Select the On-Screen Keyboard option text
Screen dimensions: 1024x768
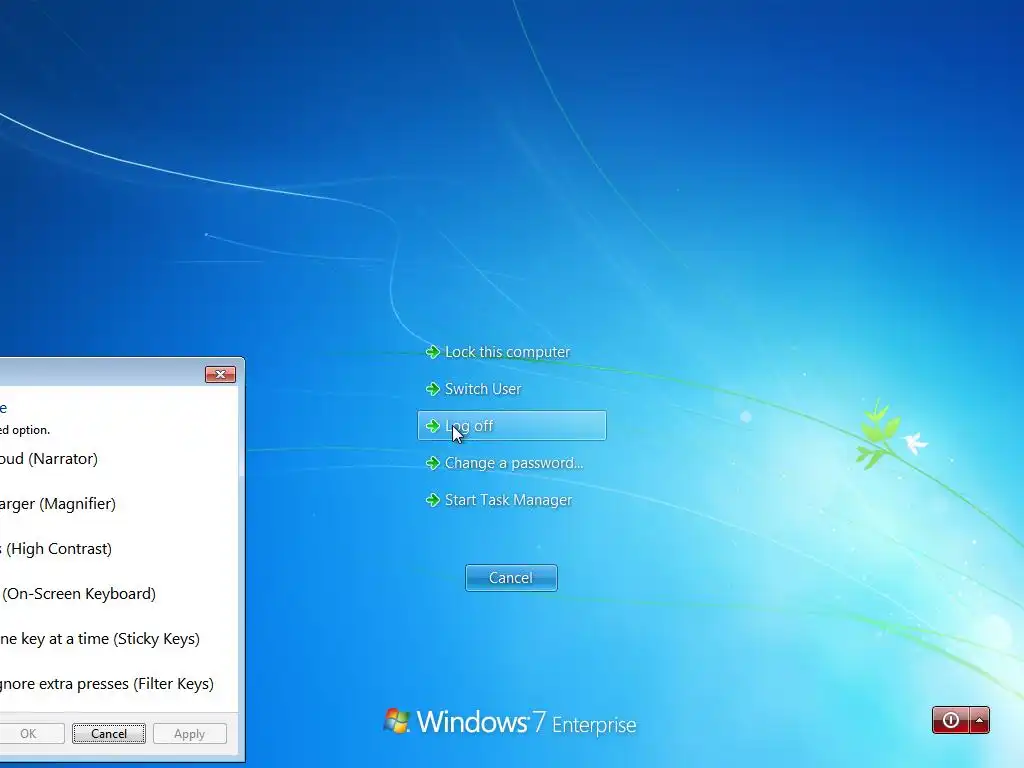point(78,594)
